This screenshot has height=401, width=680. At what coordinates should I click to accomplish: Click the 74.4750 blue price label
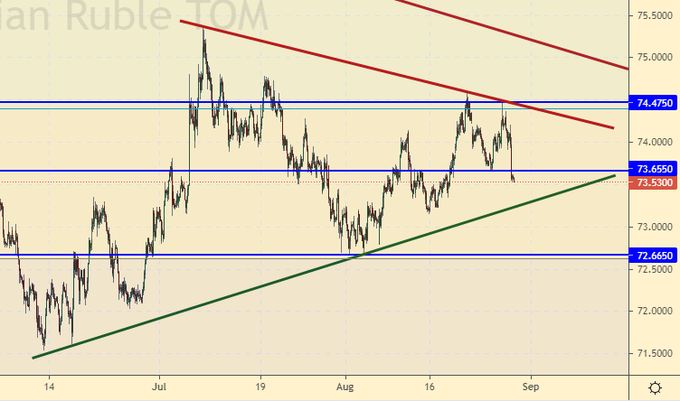[x=654, y=103]
